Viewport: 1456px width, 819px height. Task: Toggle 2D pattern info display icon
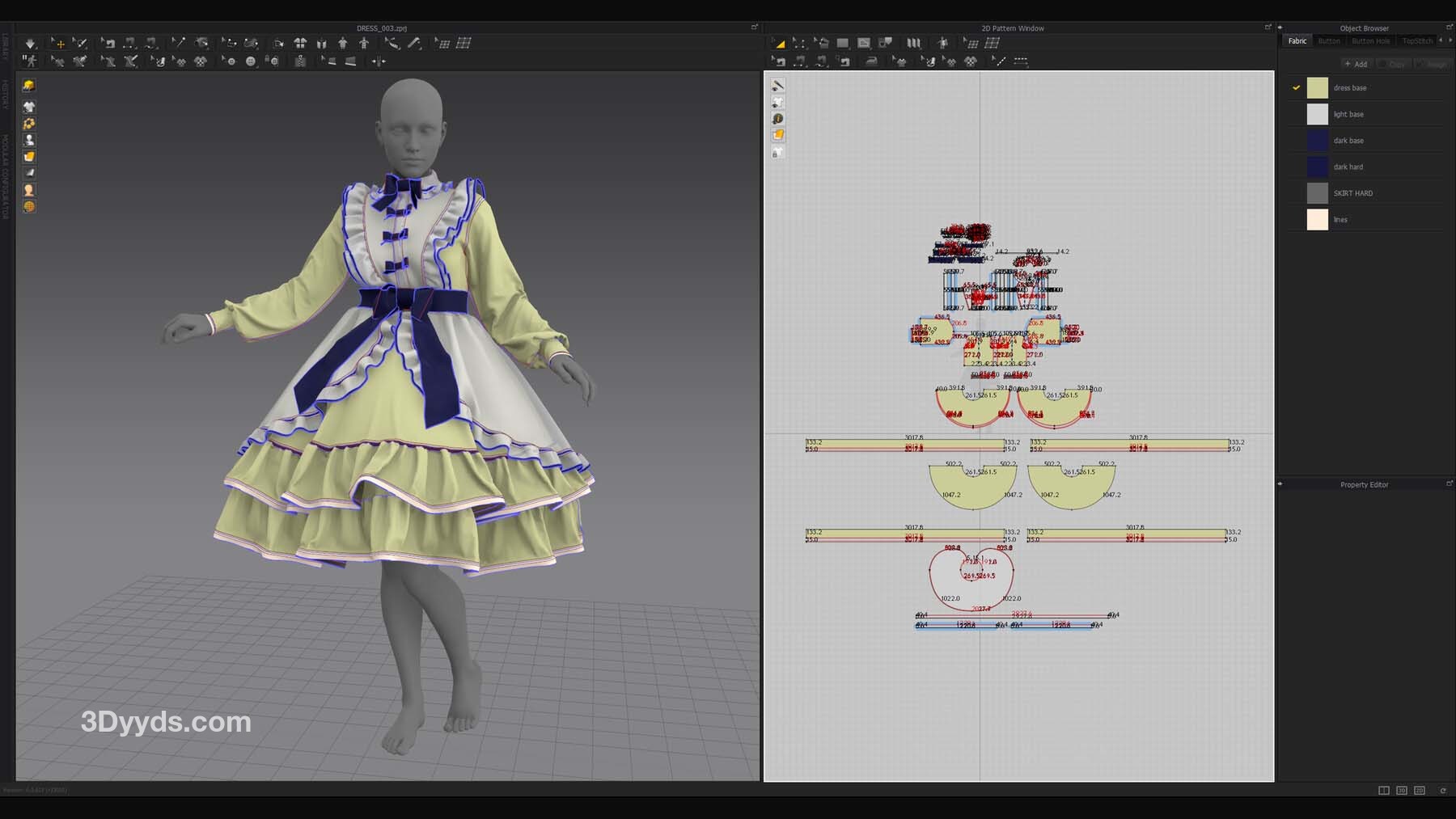pyautogui.click(x=777, y=119)
